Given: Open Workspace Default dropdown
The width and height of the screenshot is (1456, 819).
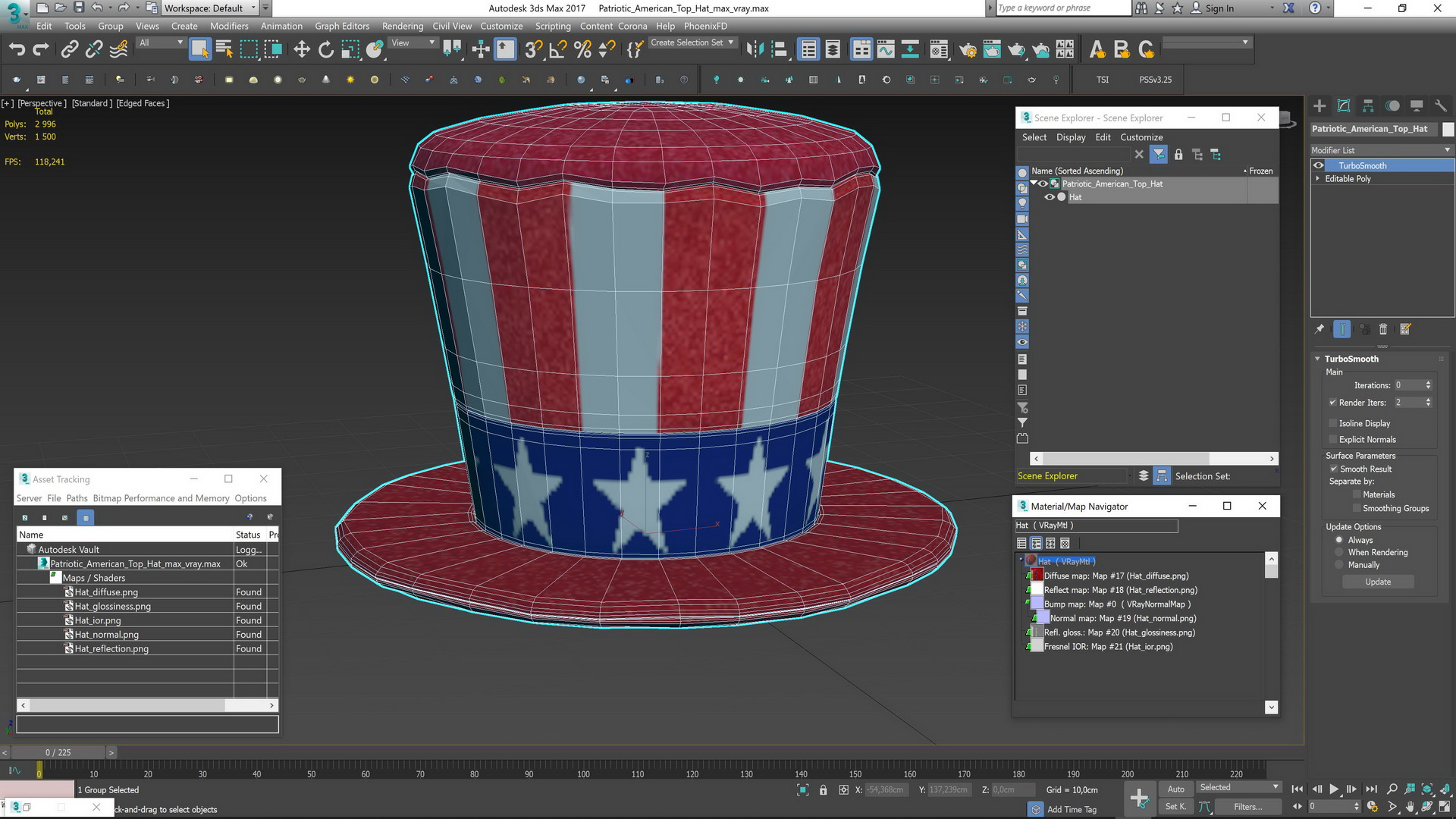Looking at the screenshot, I should 210,8.
